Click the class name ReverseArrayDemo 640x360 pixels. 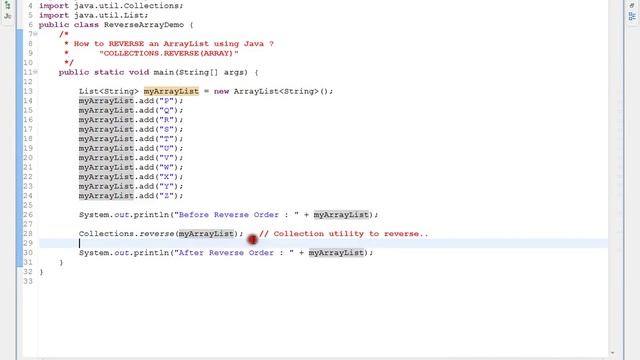pyautogui.click(x=144, y=25)
